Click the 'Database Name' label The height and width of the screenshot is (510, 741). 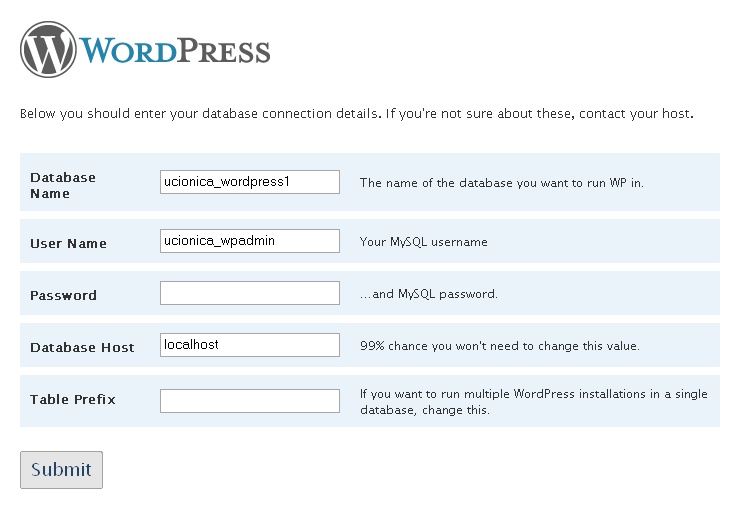63,185
